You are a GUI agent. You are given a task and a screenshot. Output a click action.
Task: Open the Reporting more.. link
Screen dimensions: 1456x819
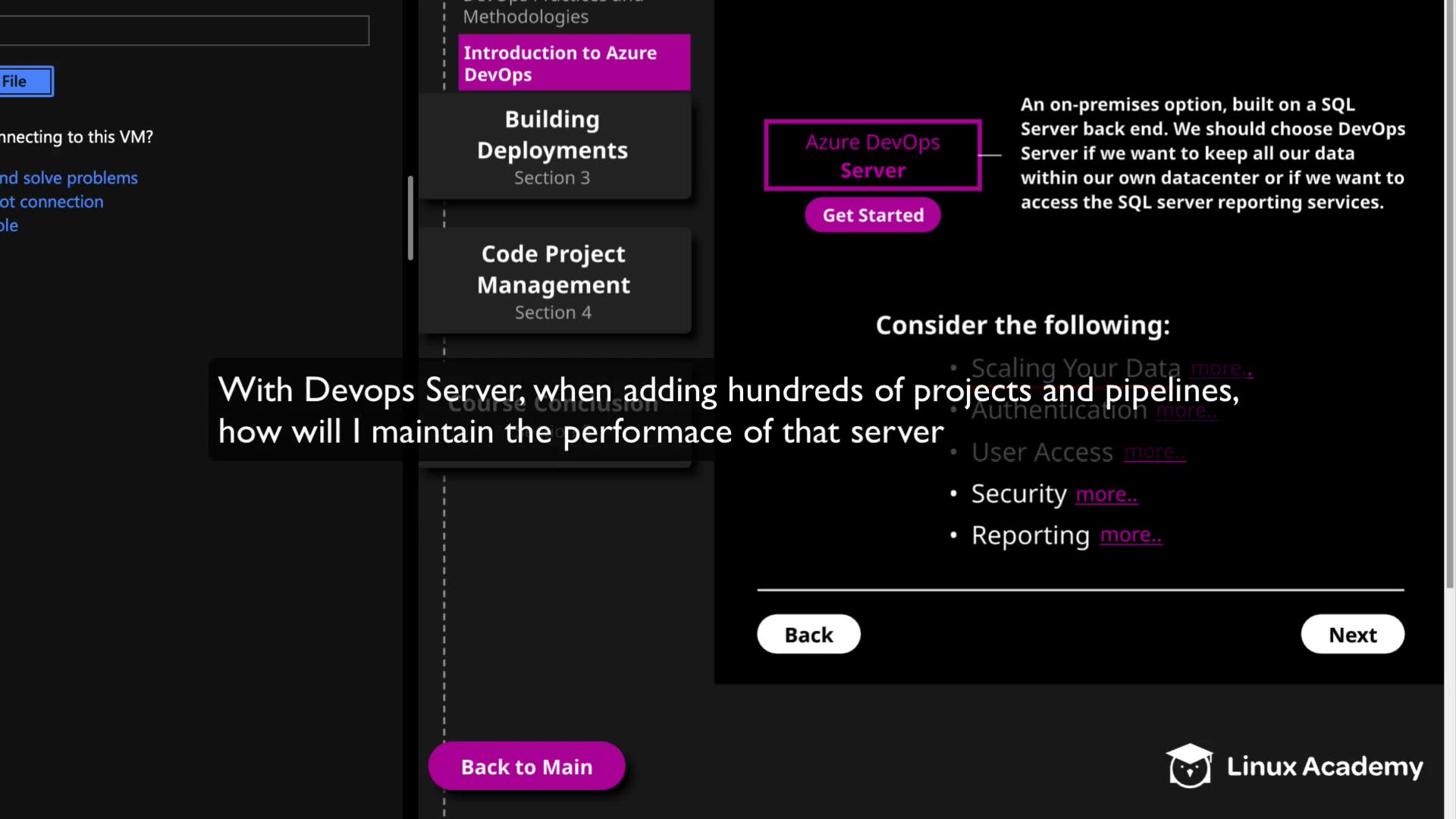pyautogui.click(x=1131, y=535)
